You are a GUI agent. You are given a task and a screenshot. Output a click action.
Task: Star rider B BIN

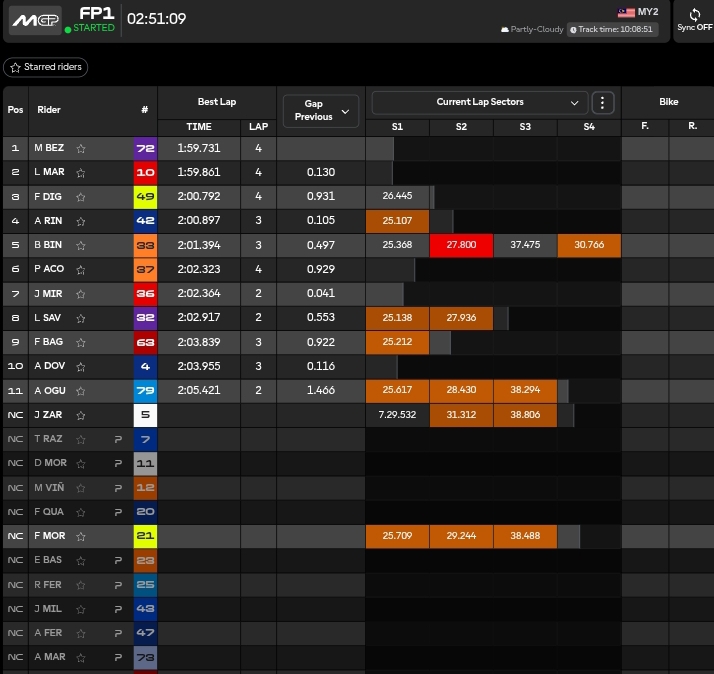81,245
